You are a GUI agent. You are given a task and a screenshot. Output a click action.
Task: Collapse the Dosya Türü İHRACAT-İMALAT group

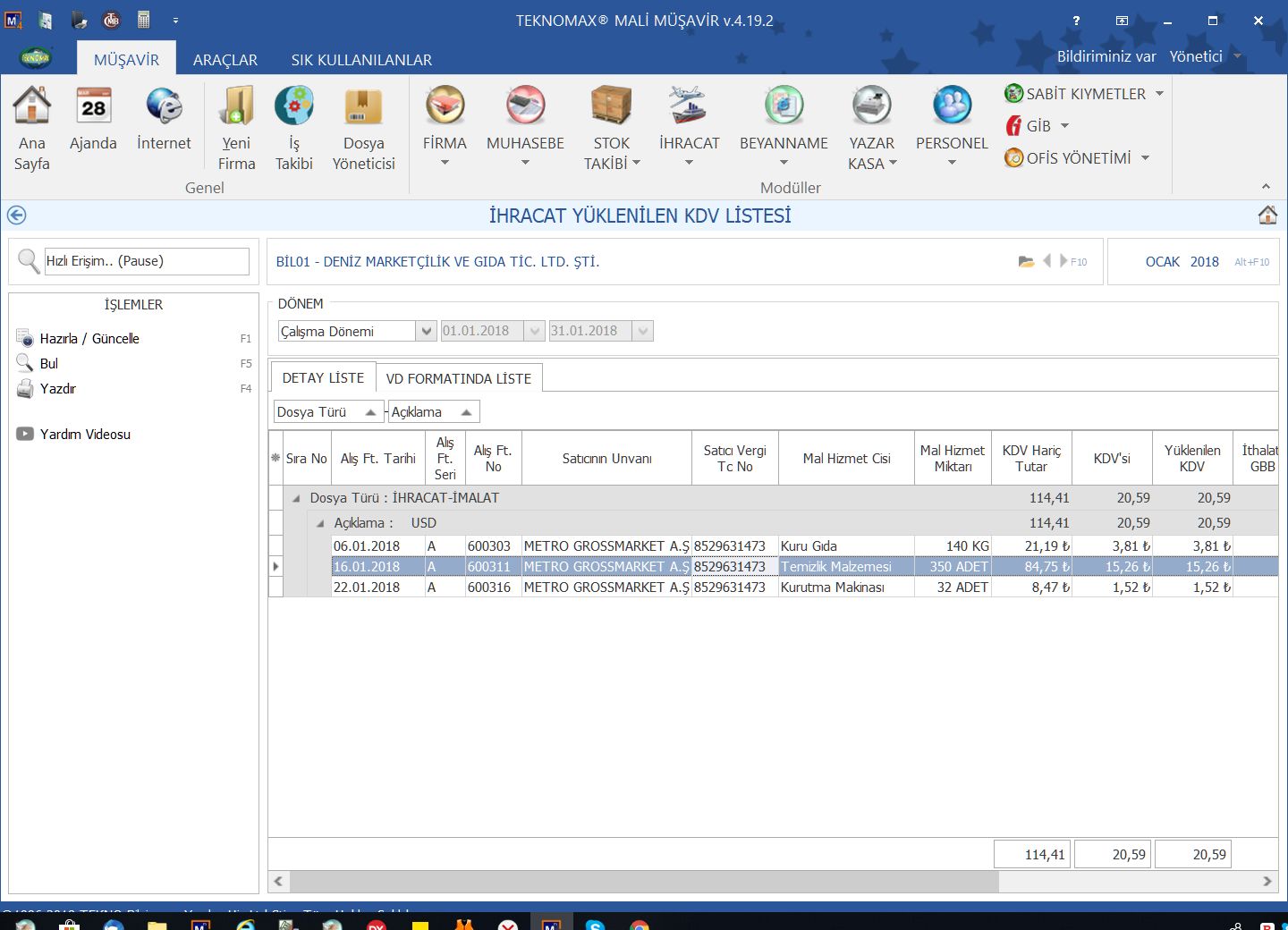tap(296, 498)
